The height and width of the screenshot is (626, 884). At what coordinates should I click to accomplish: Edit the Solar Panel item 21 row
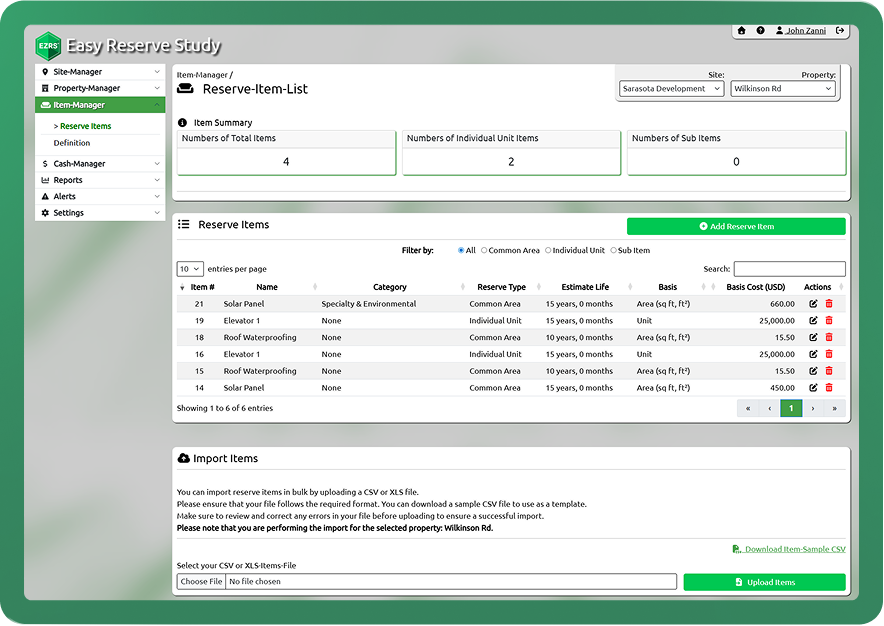[x=813, y=304]
